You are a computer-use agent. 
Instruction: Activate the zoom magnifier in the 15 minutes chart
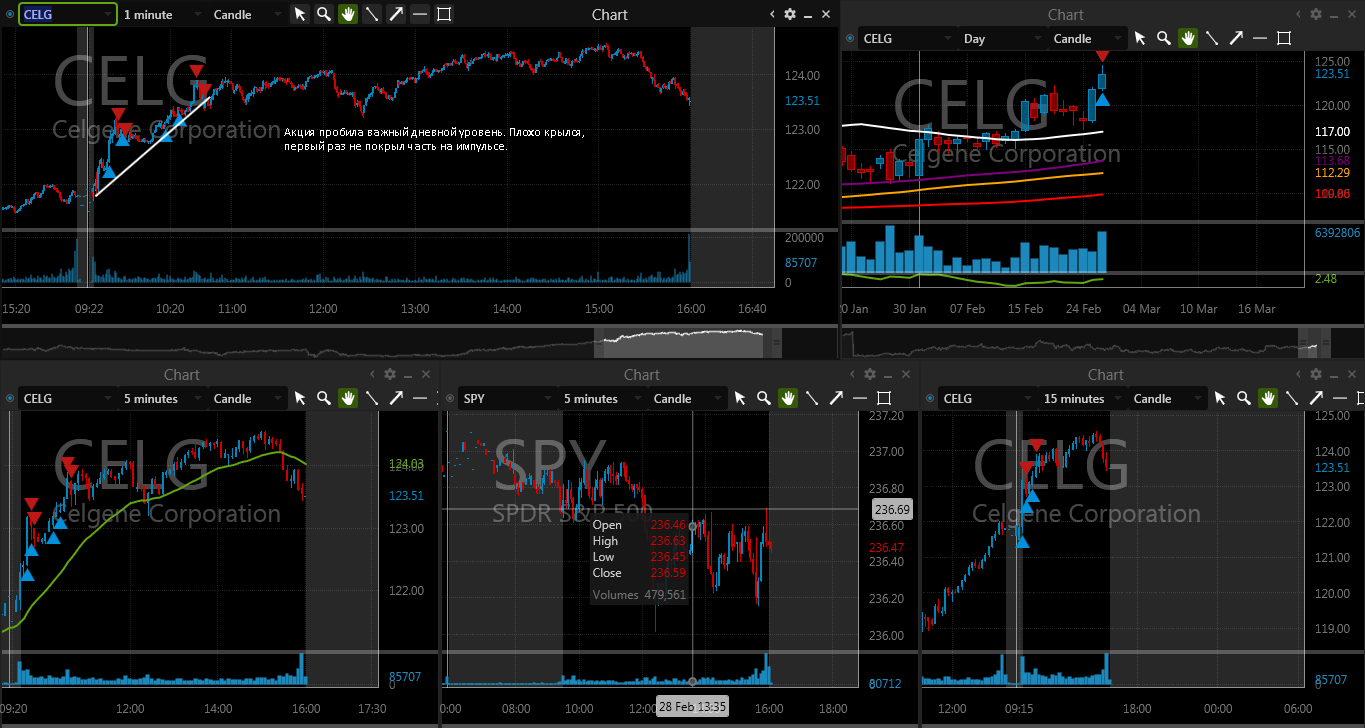pos(1244,398)
